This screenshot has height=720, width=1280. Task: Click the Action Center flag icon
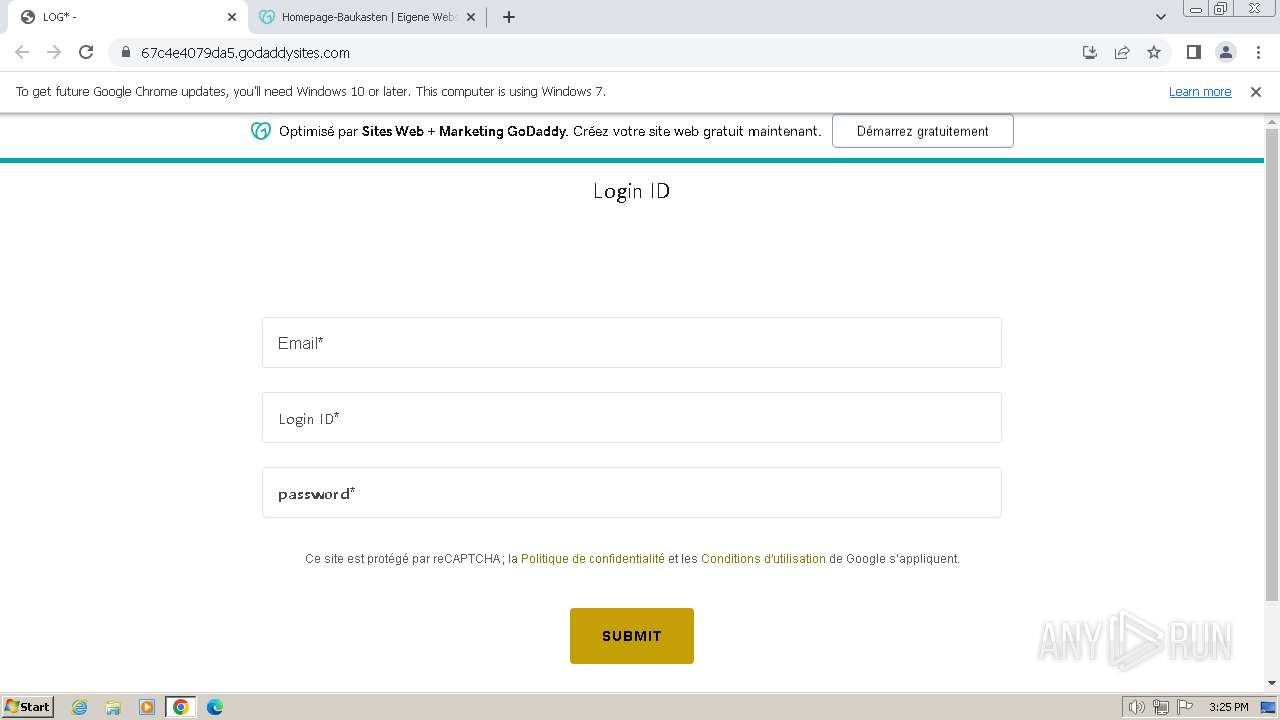point(1185,707)
